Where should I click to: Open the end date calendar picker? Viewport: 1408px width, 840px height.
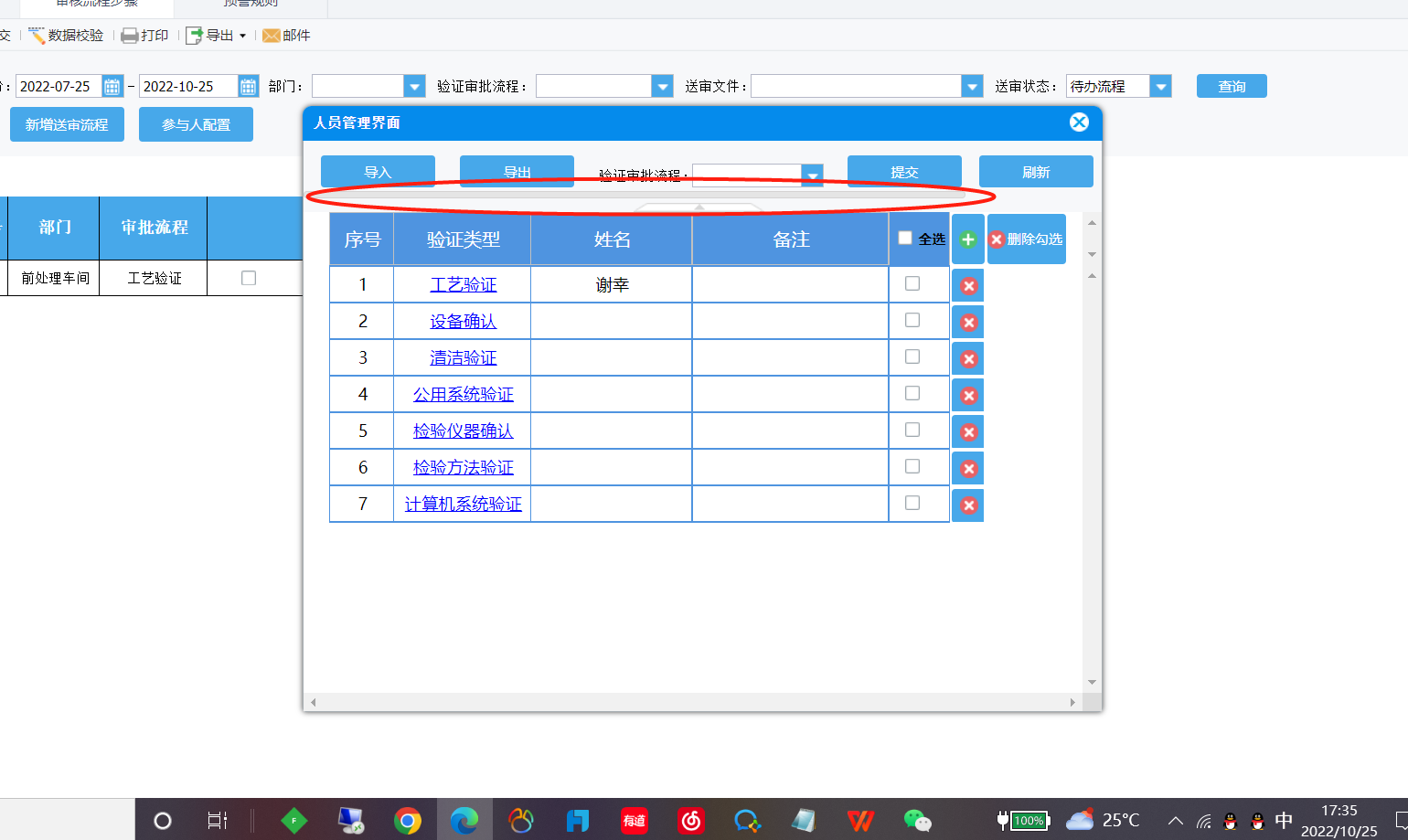(x=248, y=86)
